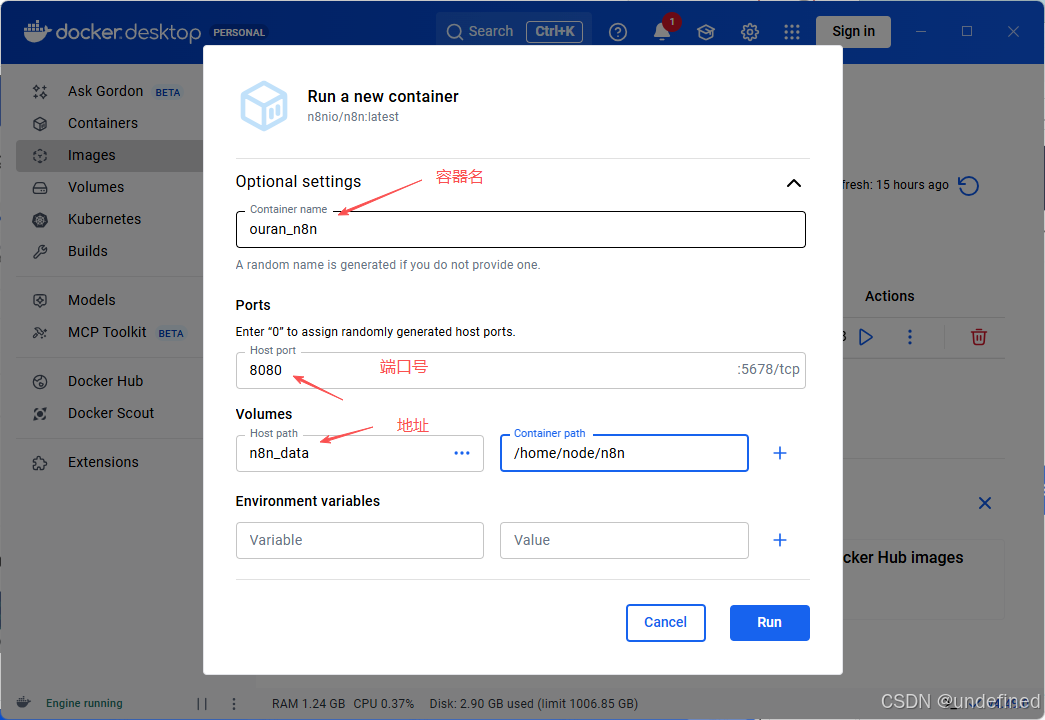Open the notifications bell icon
The width and height of the screenshot is (1045, 720).
pos(661,31)
